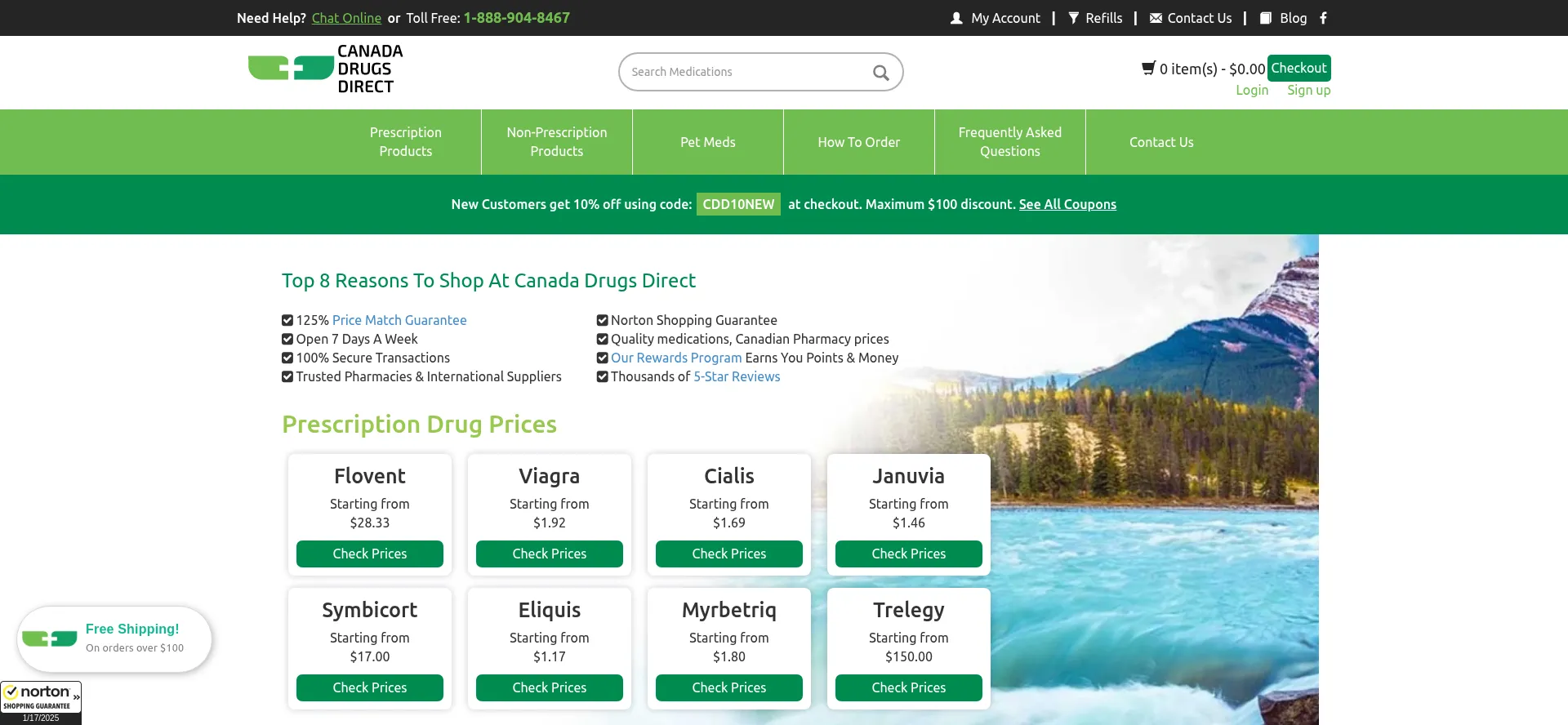Click the CDD10NEW coupon code
The image size is (1568, 725).
coord(738,204)
